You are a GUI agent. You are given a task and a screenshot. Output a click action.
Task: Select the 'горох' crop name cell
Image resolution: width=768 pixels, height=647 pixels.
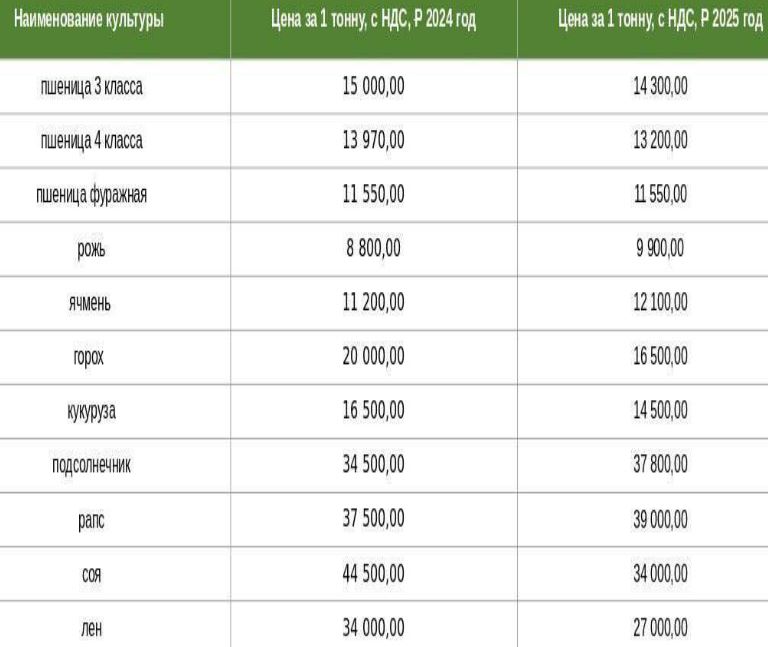(x=88, y=357)
